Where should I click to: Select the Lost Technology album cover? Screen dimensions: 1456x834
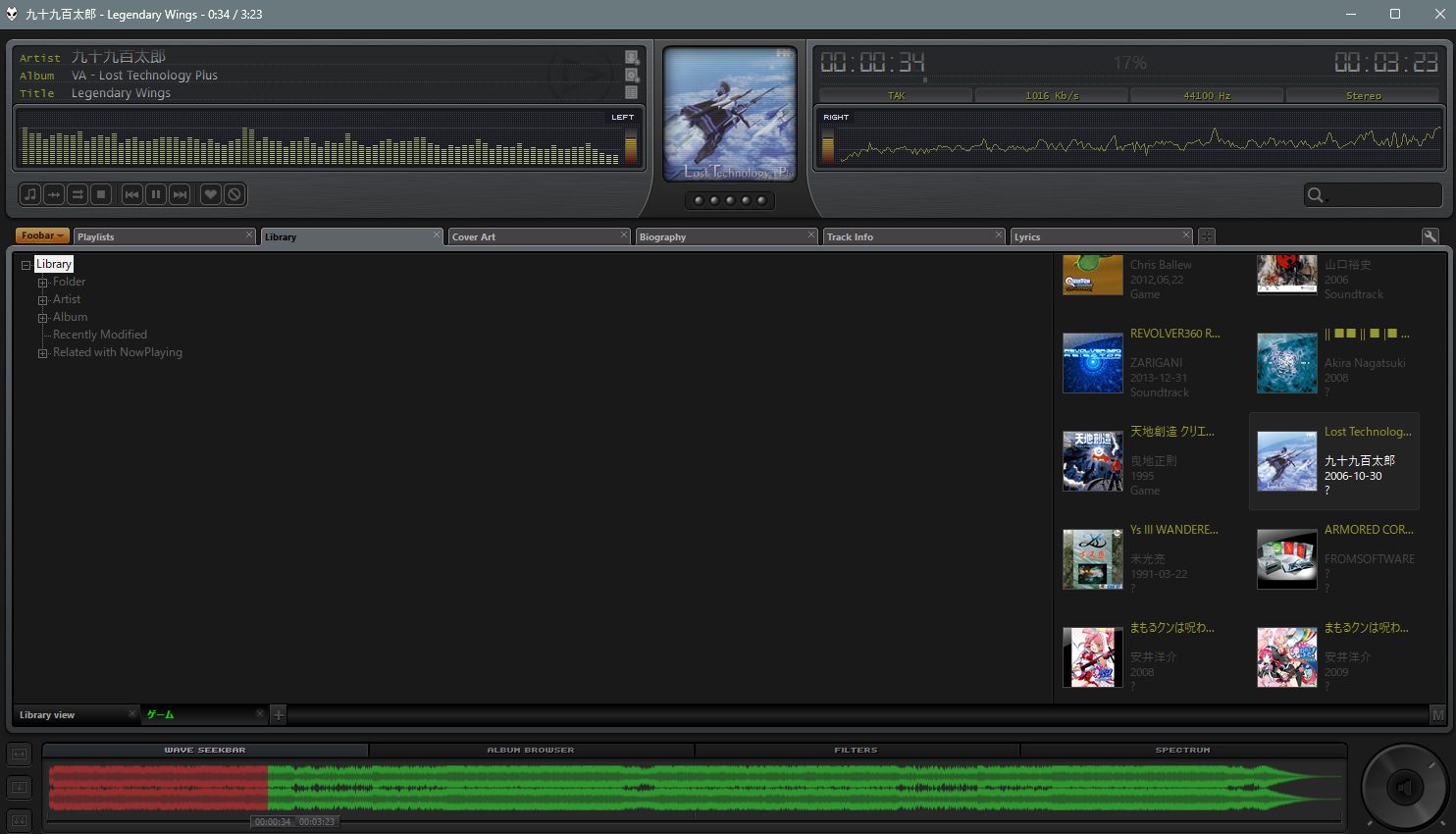click(x=1287, y=461)
